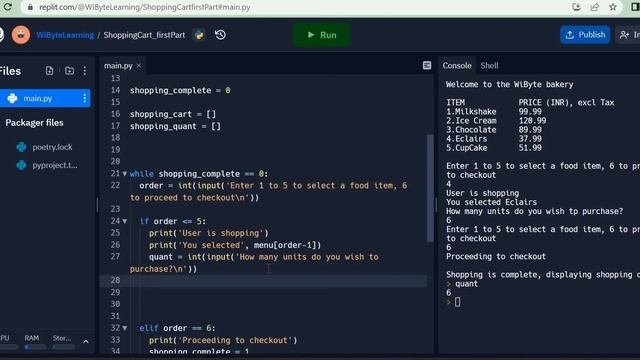The image size is (640, 360).
Task: Publish the repl
Action: (585, 35)
